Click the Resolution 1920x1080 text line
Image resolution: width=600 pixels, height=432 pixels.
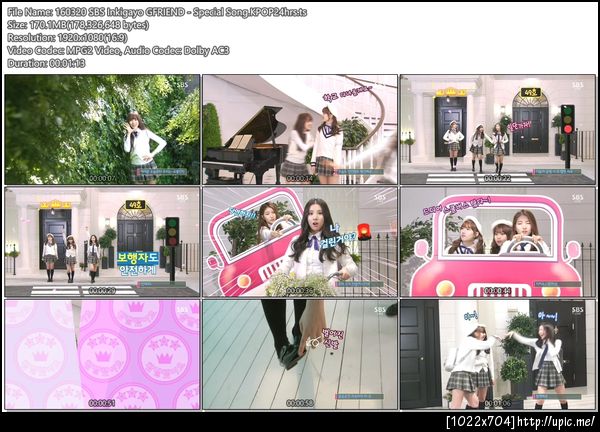pos(67,37)
